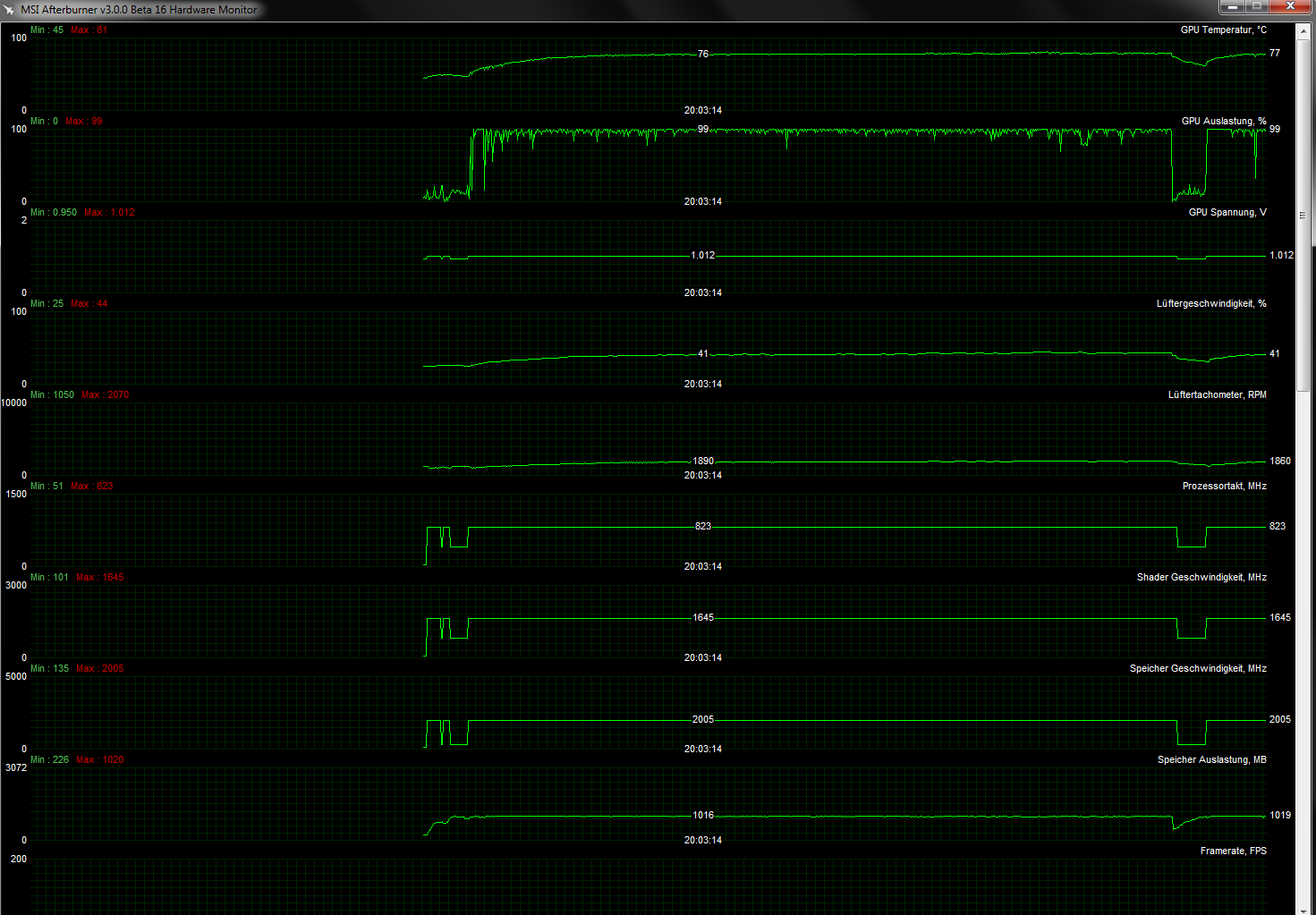The width and height of the screenshot is (1316, 915).
Task: Click 'Min : 0' on GPU usage graph
Action: [44, 121]
